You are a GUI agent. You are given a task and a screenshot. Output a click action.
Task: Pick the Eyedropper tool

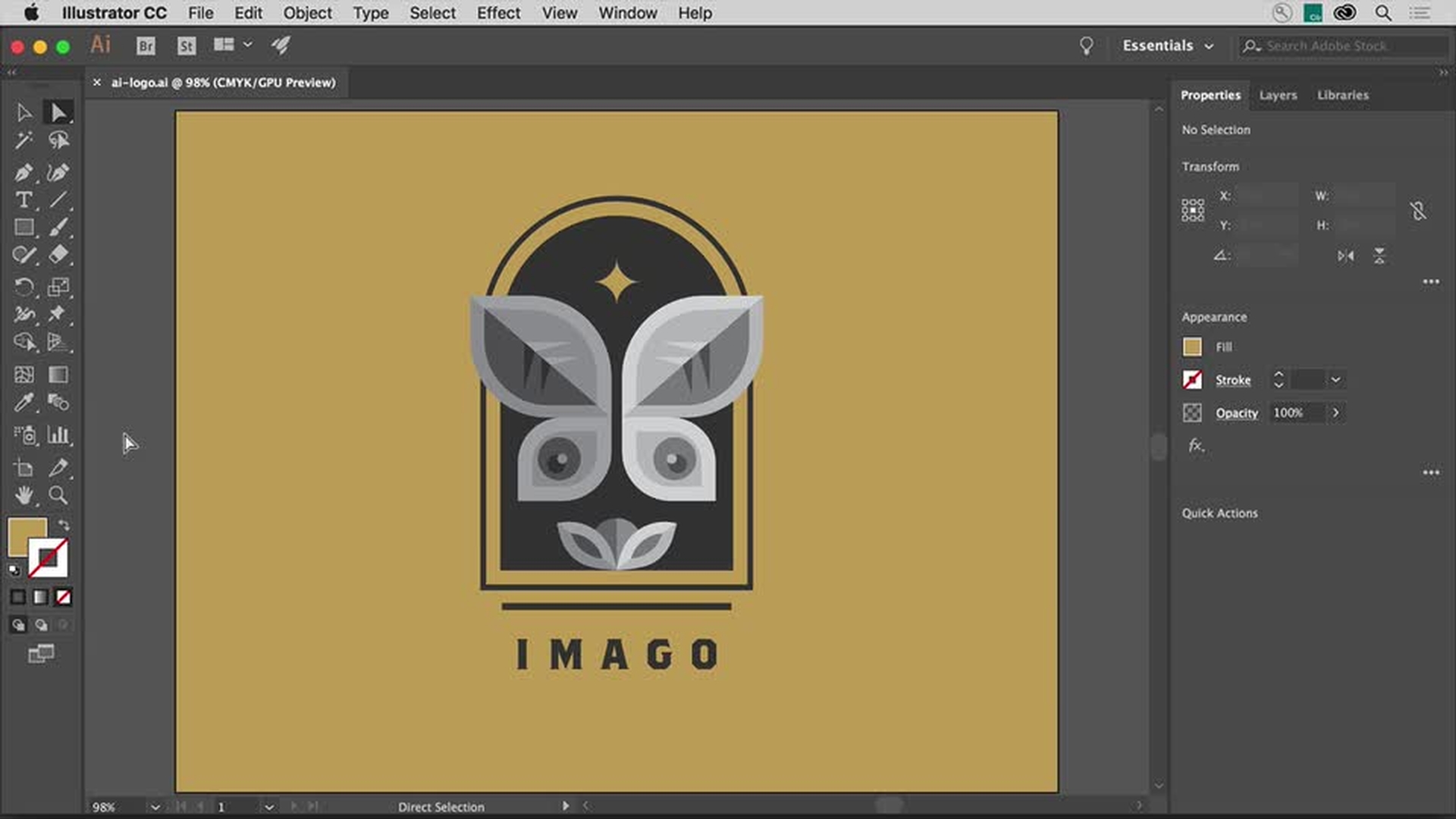[x=23, y=403]
